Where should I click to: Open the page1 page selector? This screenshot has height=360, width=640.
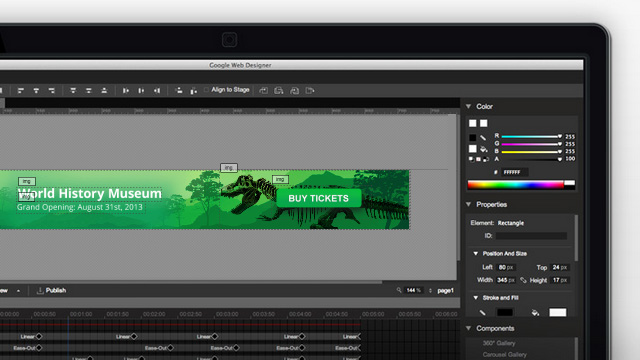445,291
